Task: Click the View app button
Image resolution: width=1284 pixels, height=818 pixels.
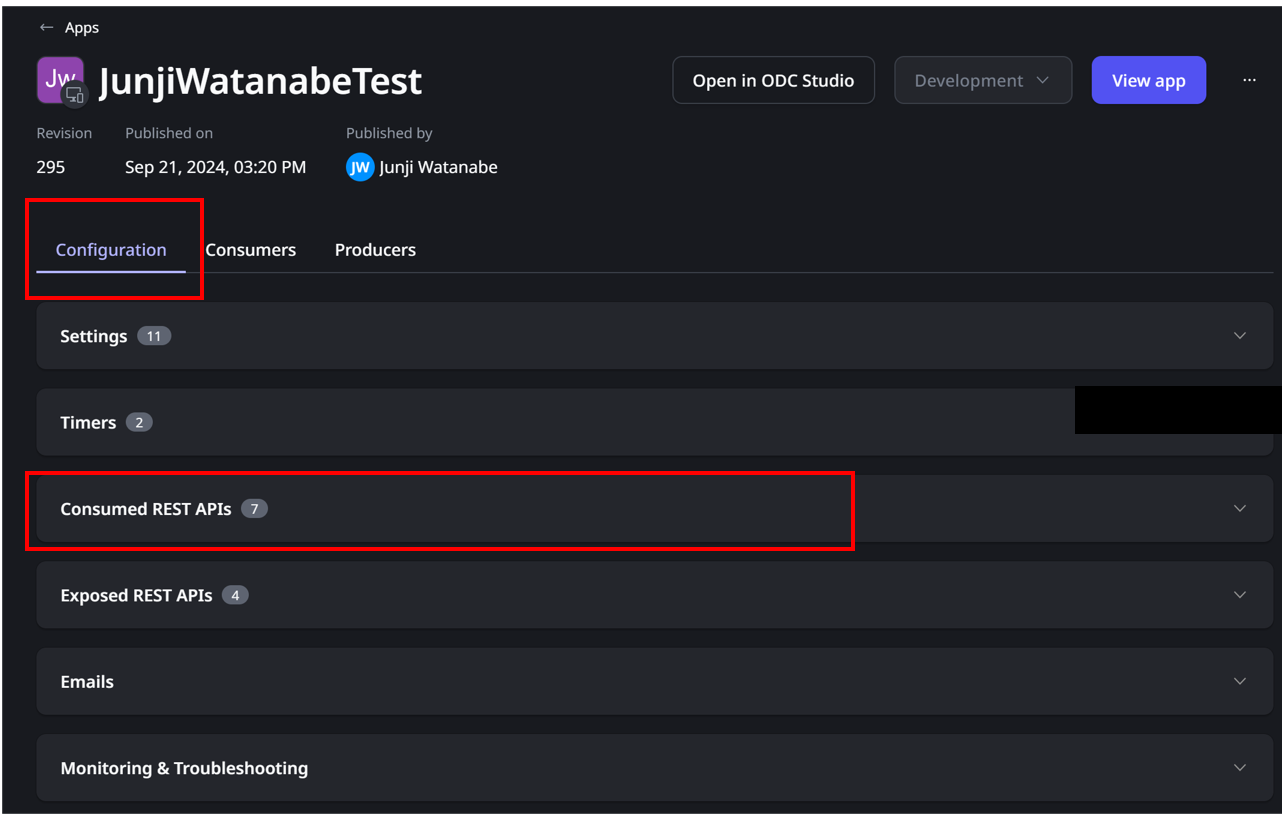Action: (1148, 80)
